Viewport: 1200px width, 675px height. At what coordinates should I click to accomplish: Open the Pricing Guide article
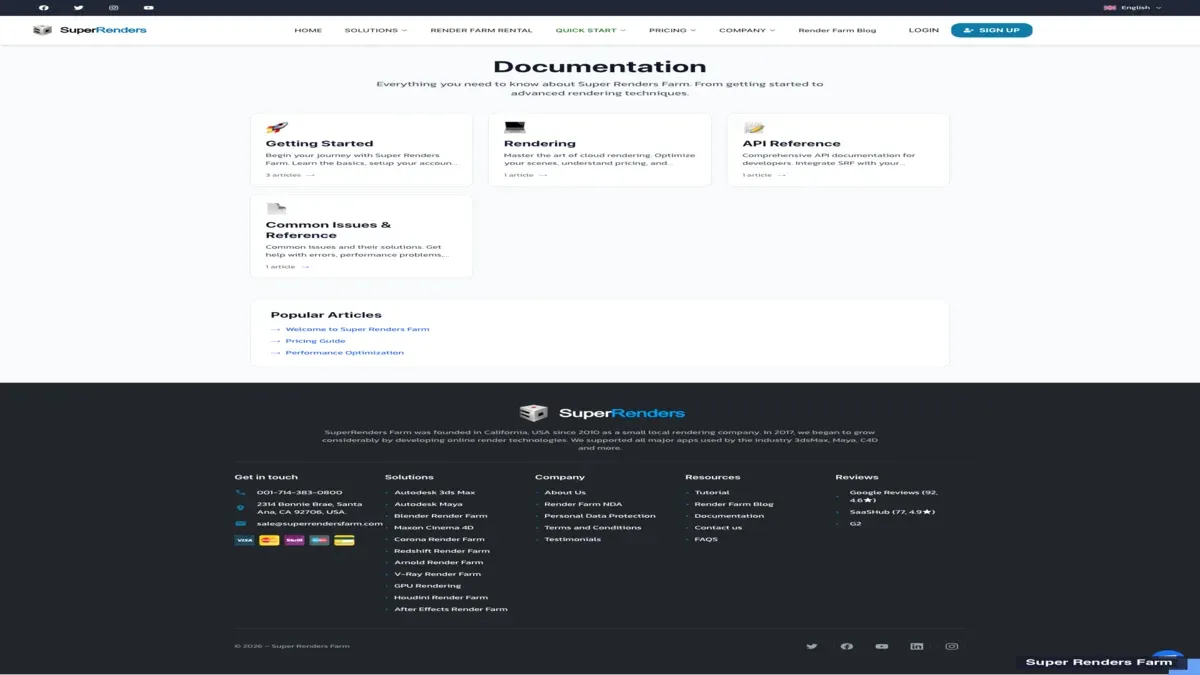click(315, 341)
